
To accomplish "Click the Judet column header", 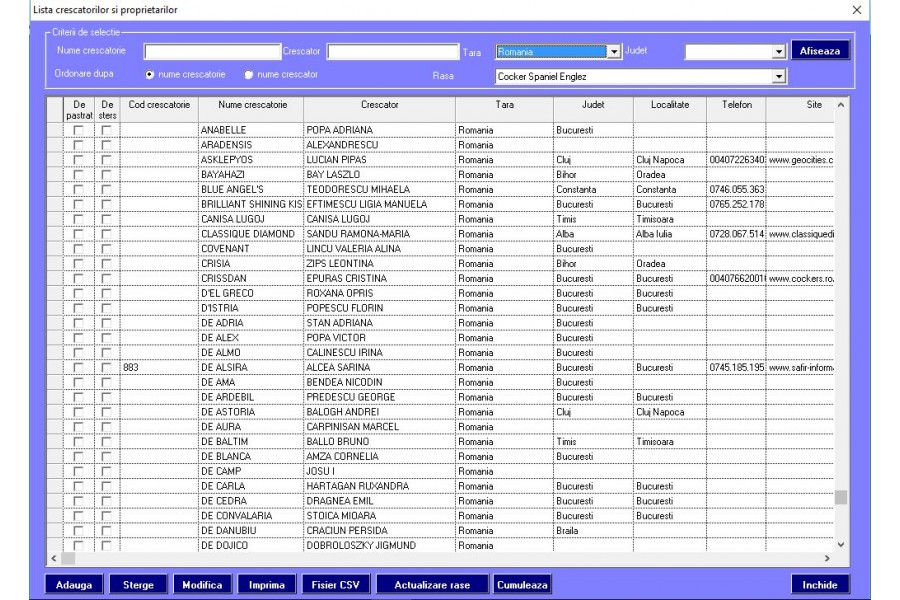I will [593, 110].
